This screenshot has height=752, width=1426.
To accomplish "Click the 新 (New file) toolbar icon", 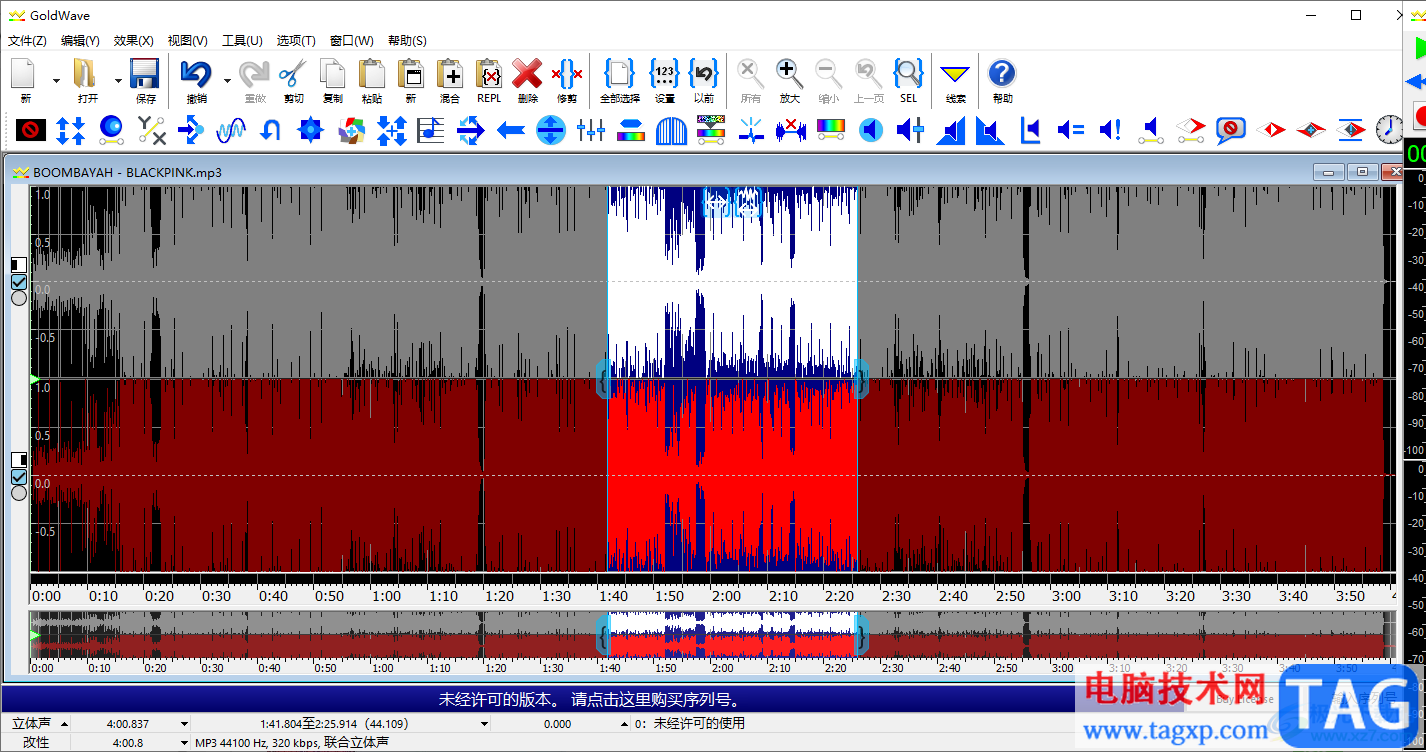I will click(x=24, y=80).
